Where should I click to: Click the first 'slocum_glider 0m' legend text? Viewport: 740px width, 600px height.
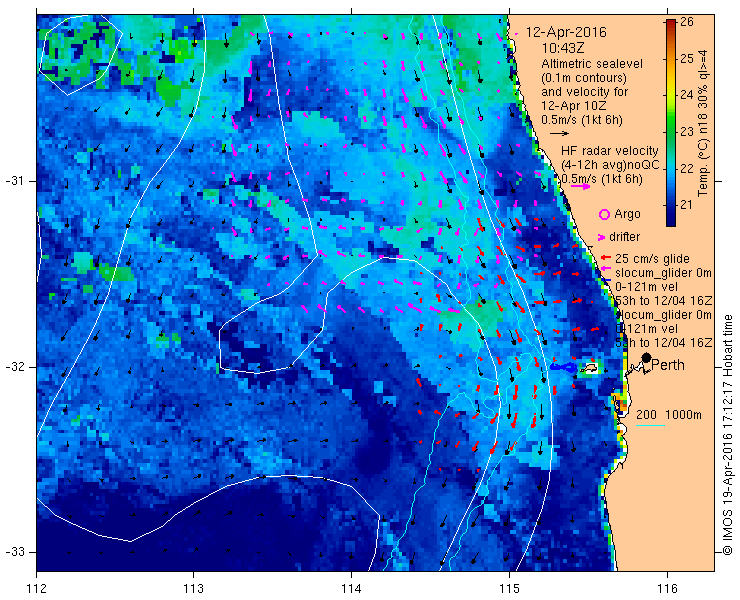663,272
